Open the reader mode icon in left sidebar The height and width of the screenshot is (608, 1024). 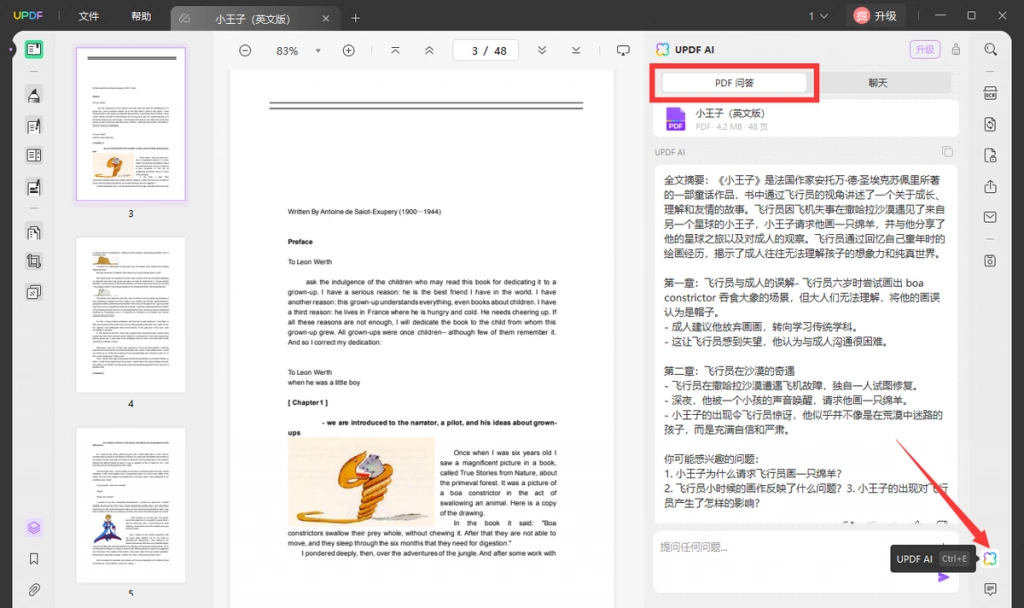(34, 50)
